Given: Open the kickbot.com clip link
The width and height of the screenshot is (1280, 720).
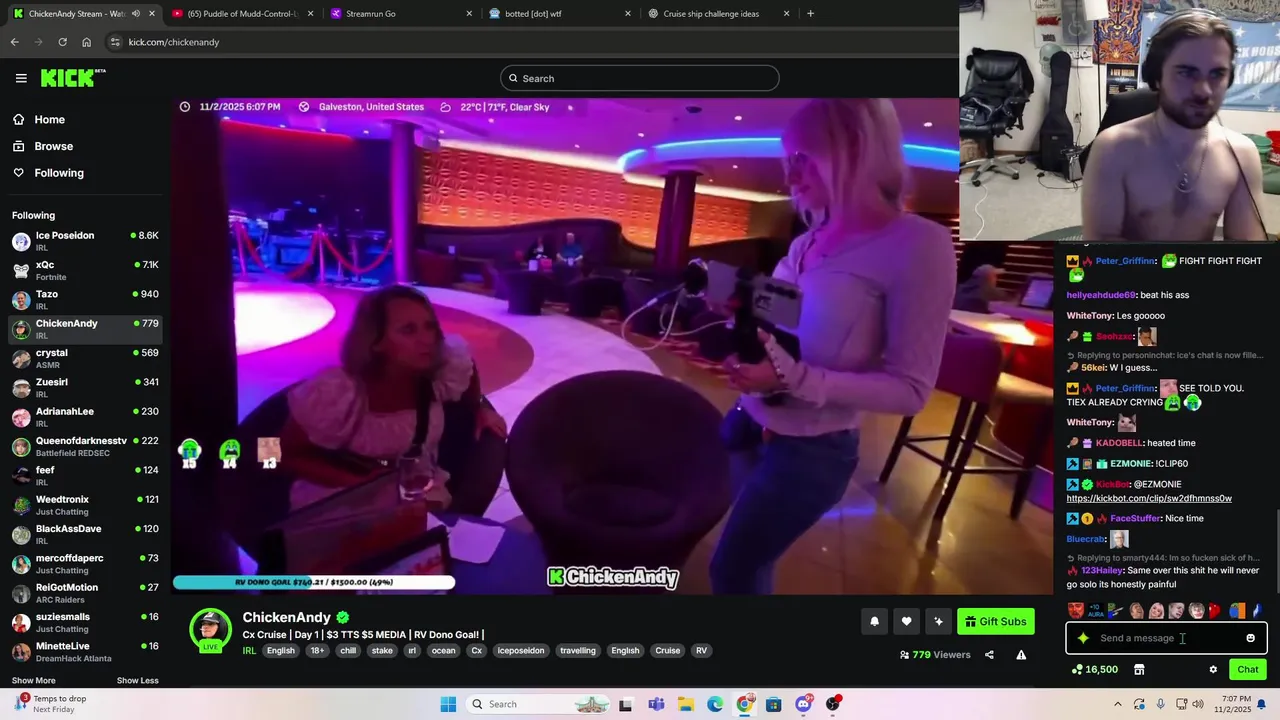Looking at the screenshot, I should 1149,498.
